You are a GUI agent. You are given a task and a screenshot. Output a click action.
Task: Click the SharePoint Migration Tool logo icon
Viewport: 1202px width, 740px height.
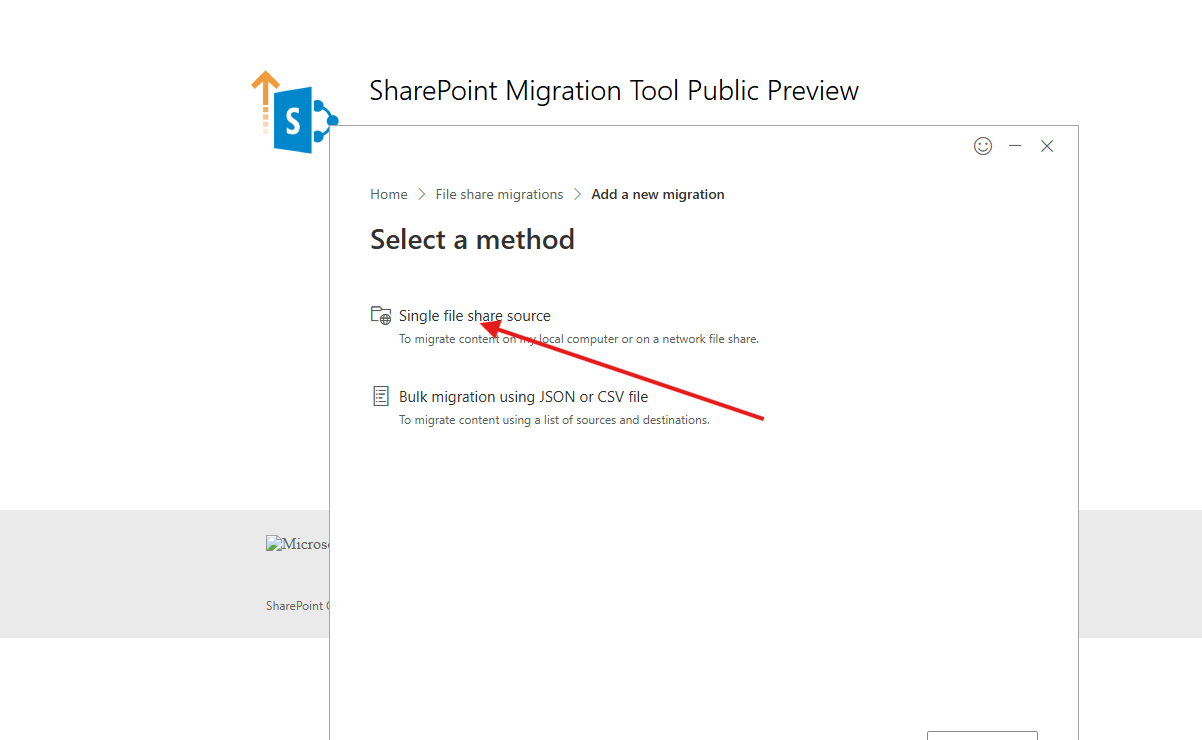coord(293,113)
